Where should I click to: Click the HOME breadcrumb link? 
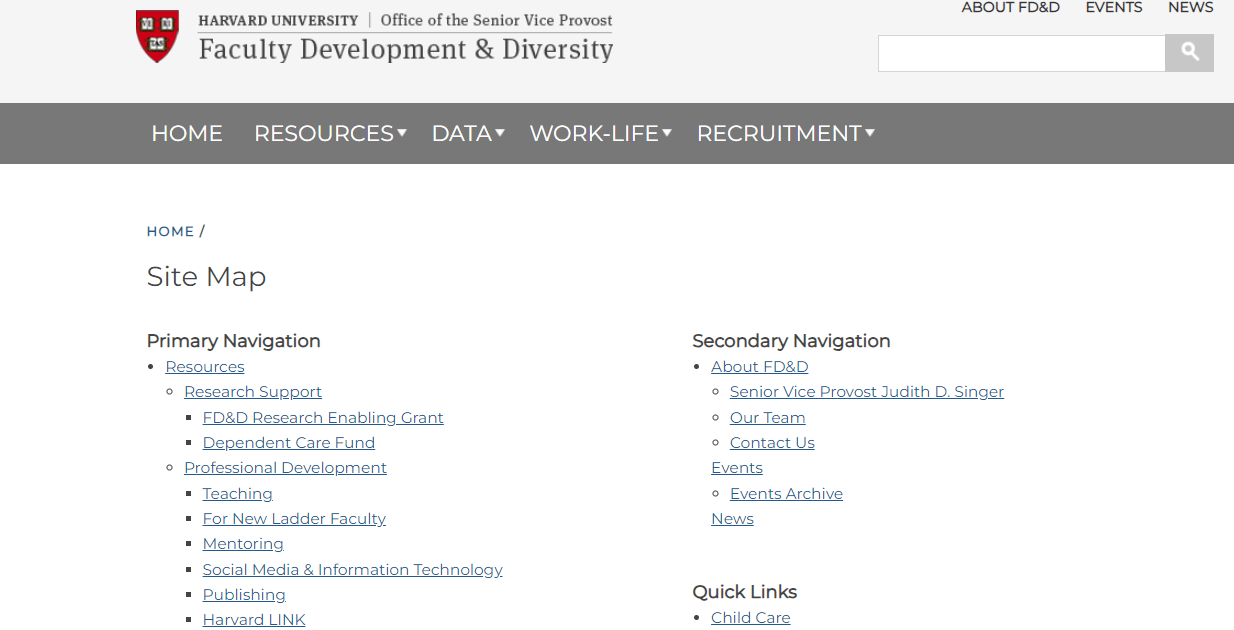170,231
